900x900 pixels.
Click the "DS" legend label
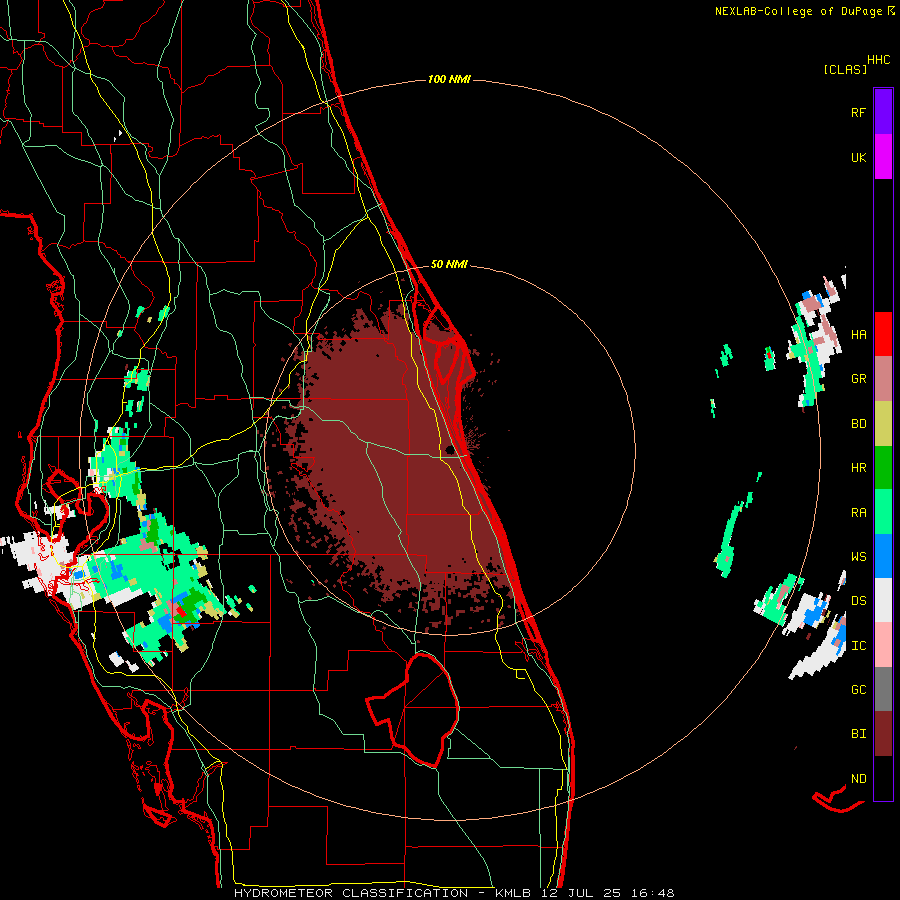coord(858,601)
